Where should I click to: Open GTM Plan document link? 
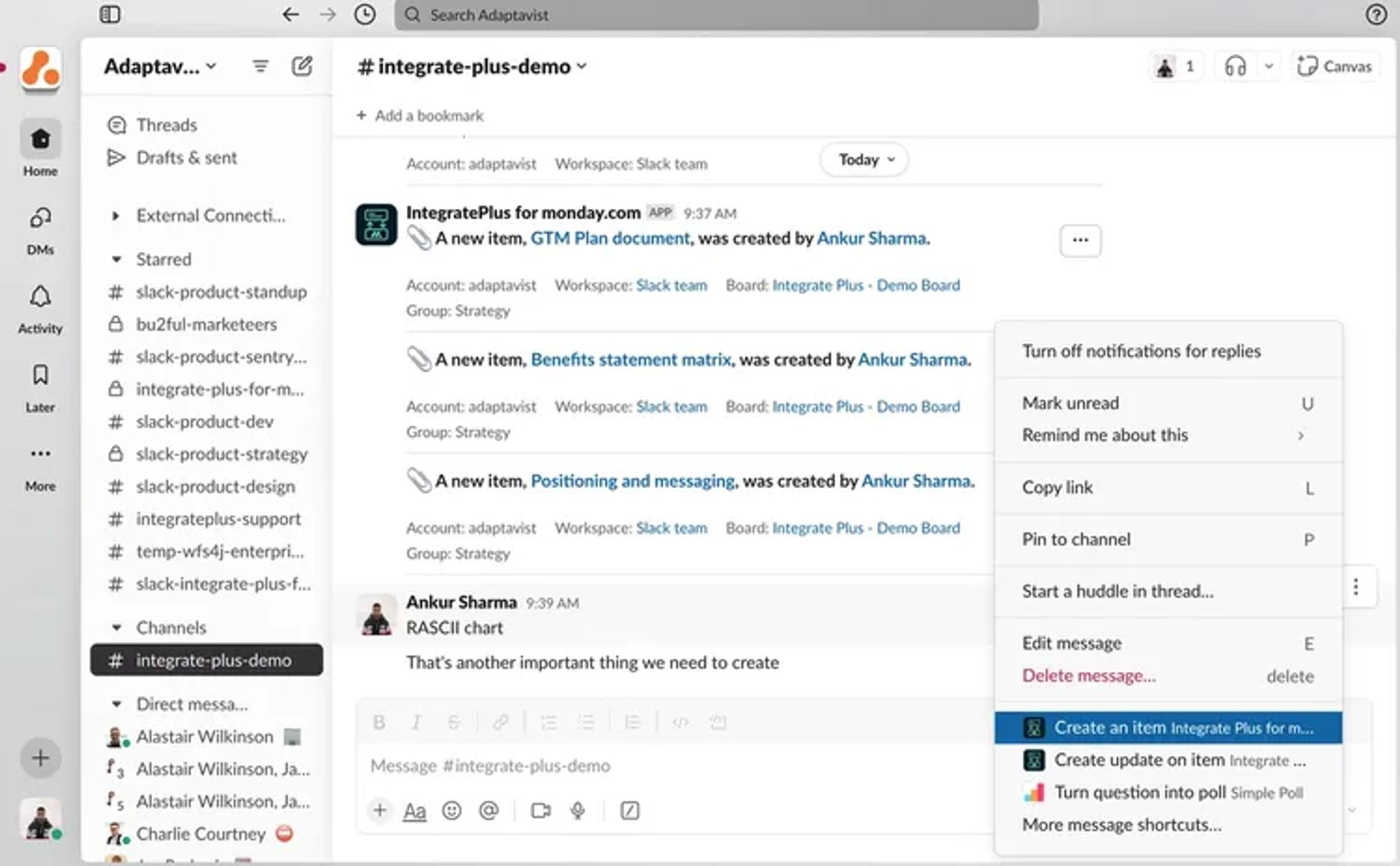pyautogui.click(x=610, y=239)
